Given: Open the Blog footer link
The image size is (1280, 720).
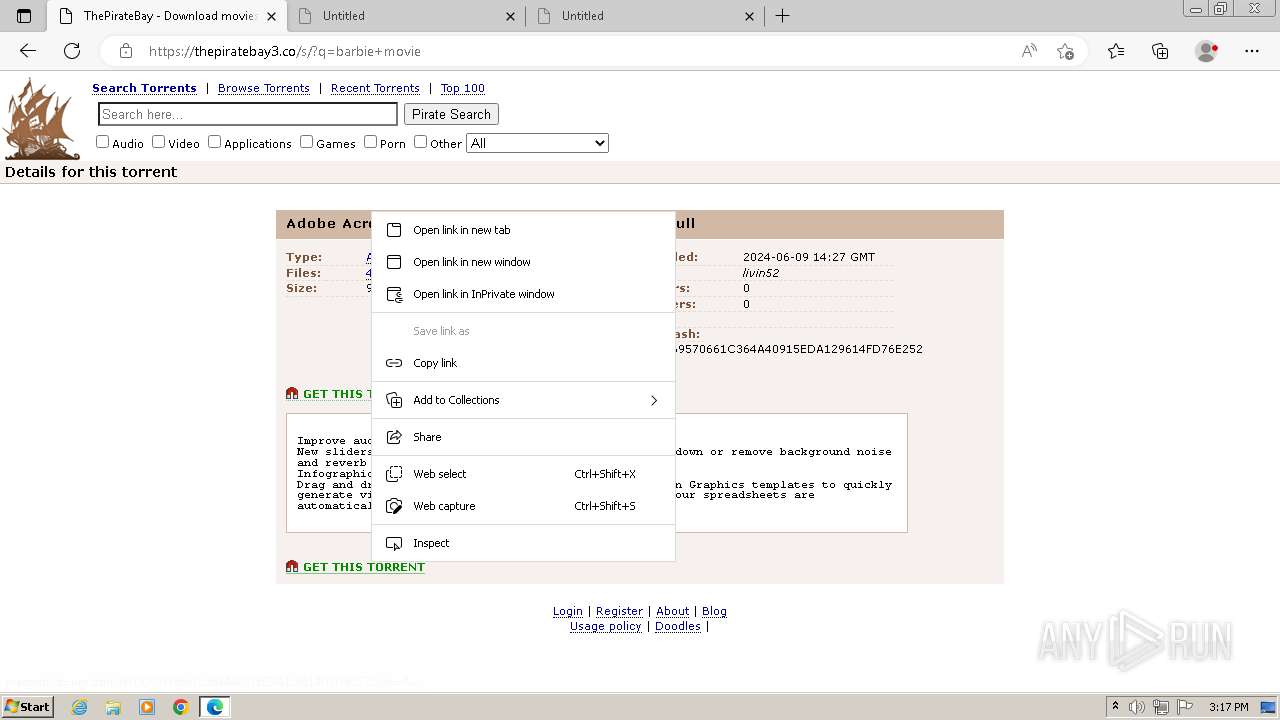Looking at the screenshot, I should click(714, 611).
